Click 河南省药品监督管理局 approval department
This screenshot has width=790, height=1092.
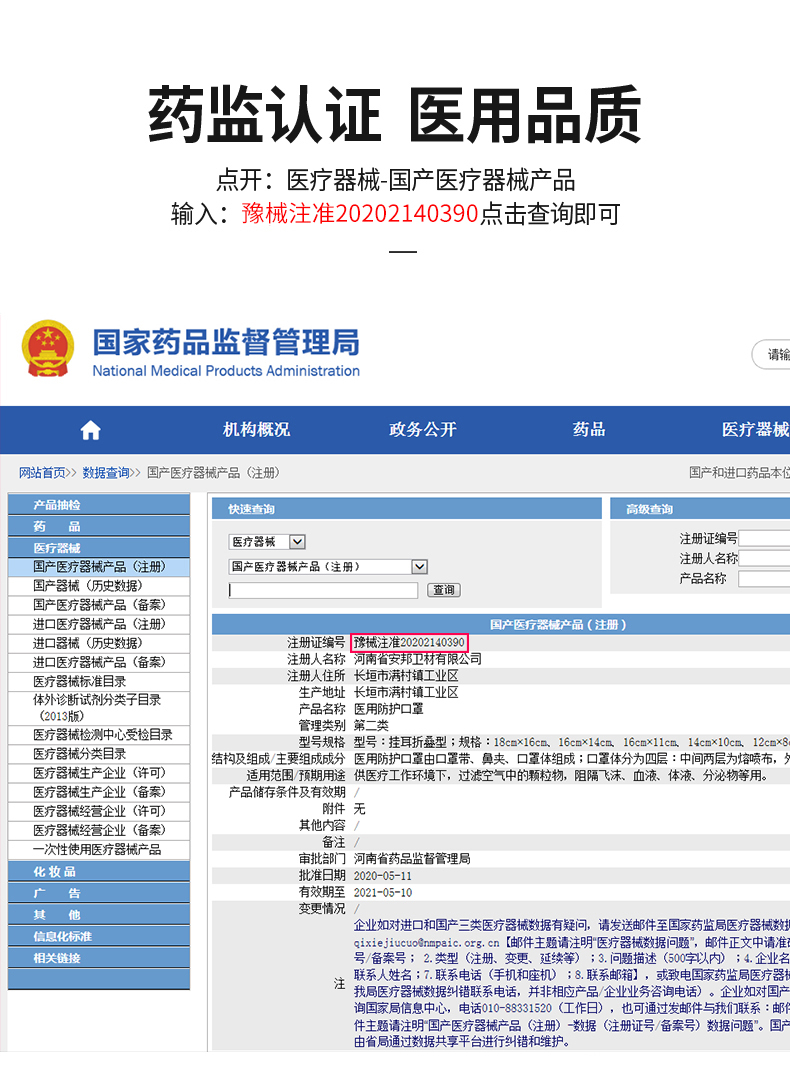412,859
